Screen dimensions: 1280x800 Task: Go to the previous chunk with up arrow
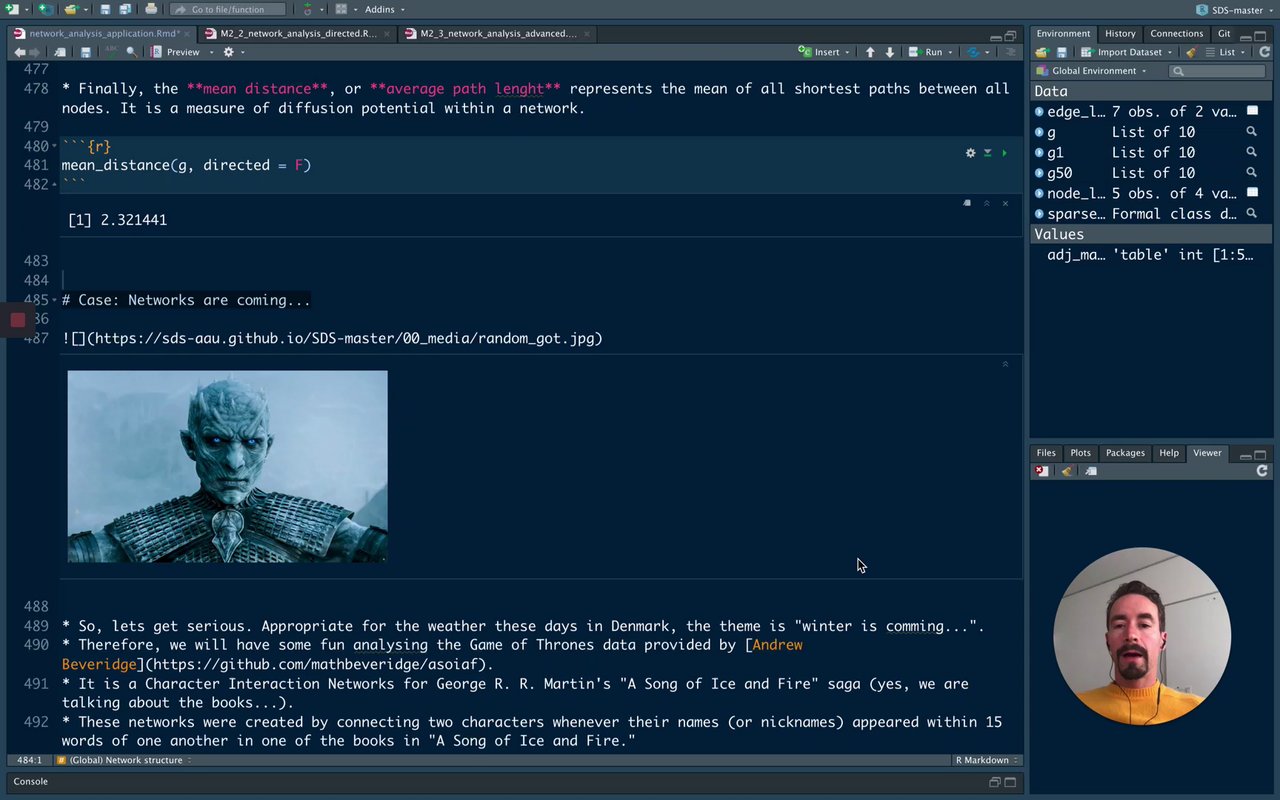(x=870, y=52)
